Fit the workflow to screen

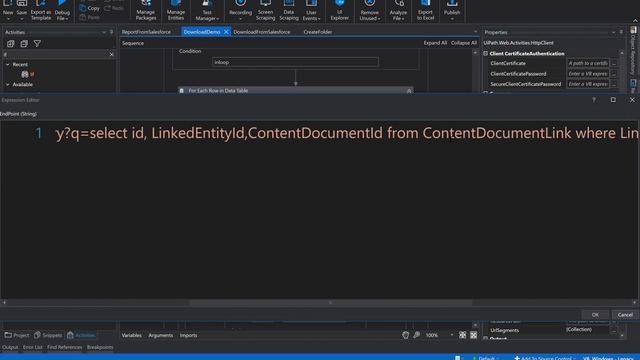pyautogui.click(x=462, y=335)
